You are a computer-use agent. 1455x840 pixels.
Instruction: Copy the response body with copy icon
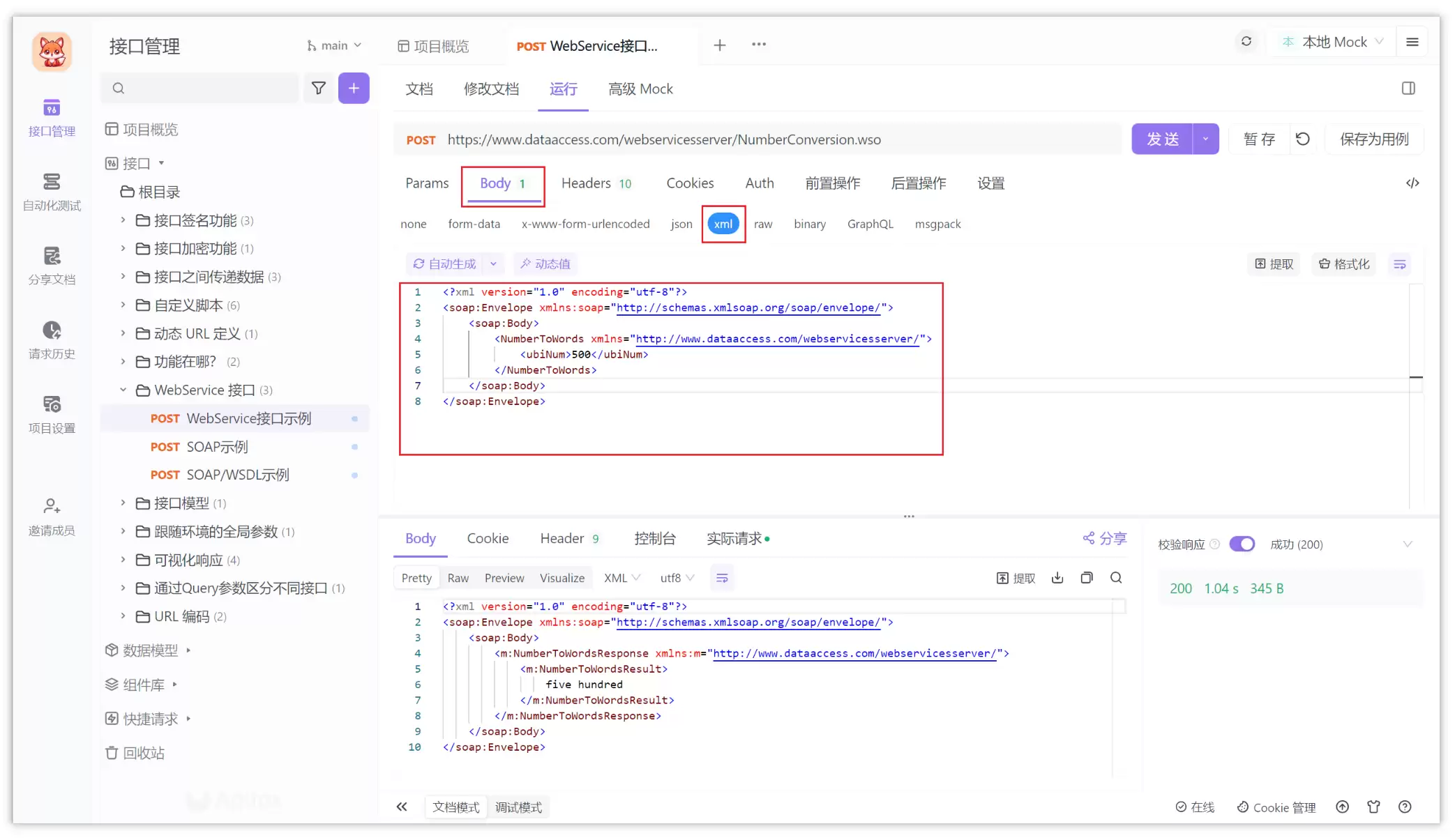pos(1087,578)
